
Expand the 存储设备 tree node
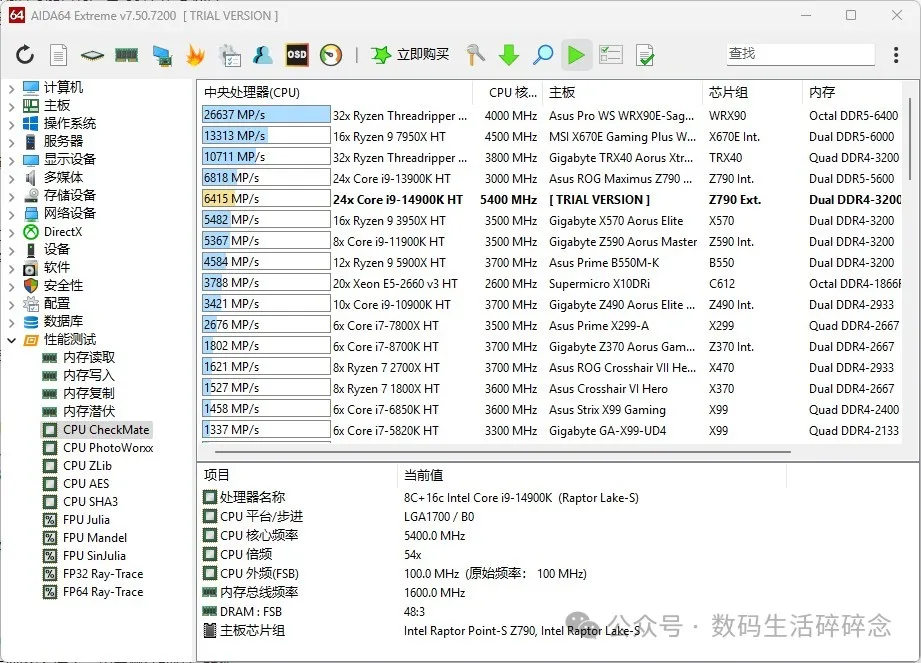tap(11, 196)
